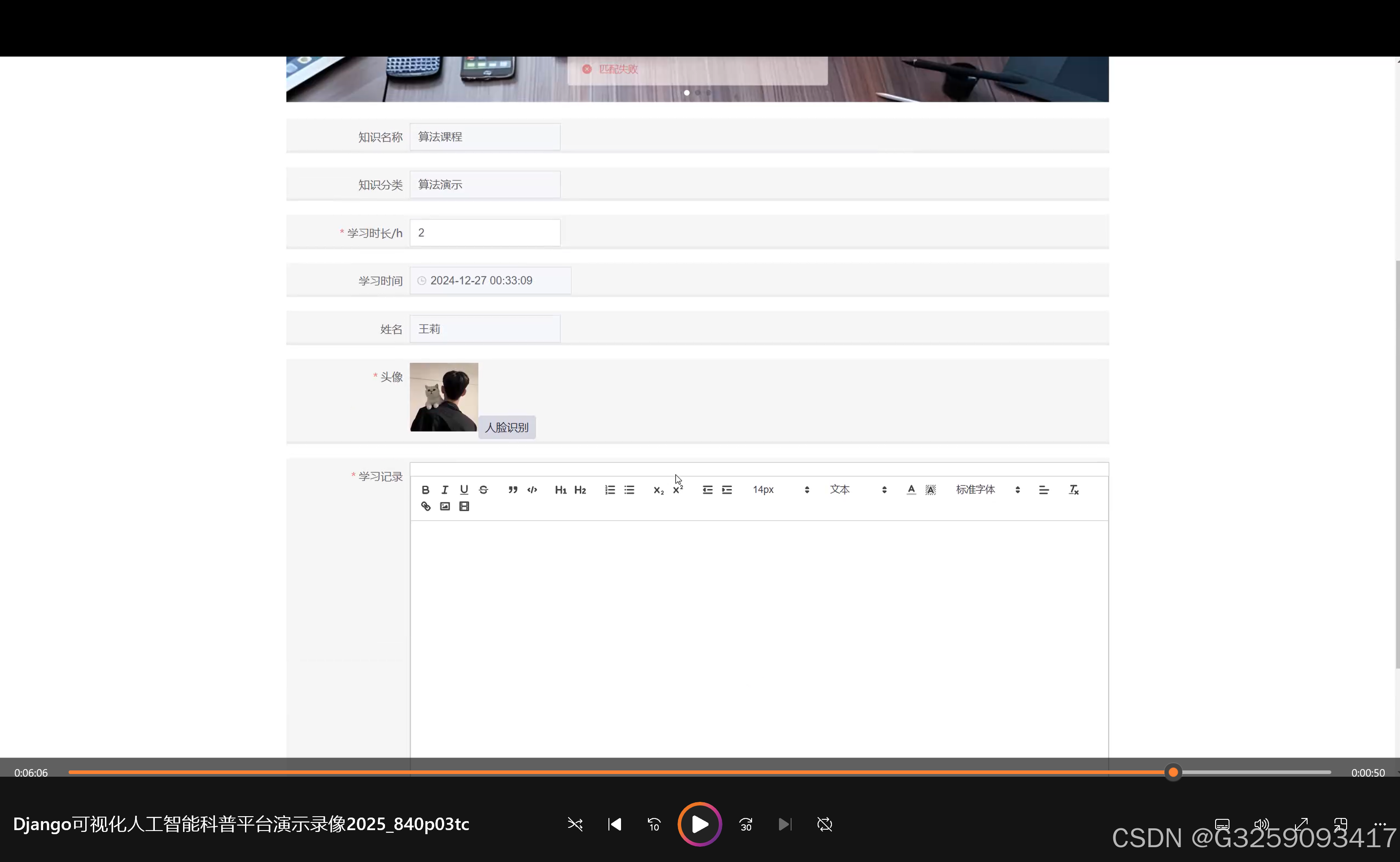
Task: Click the 知识分类 field 算法演示
Action: 485,185
